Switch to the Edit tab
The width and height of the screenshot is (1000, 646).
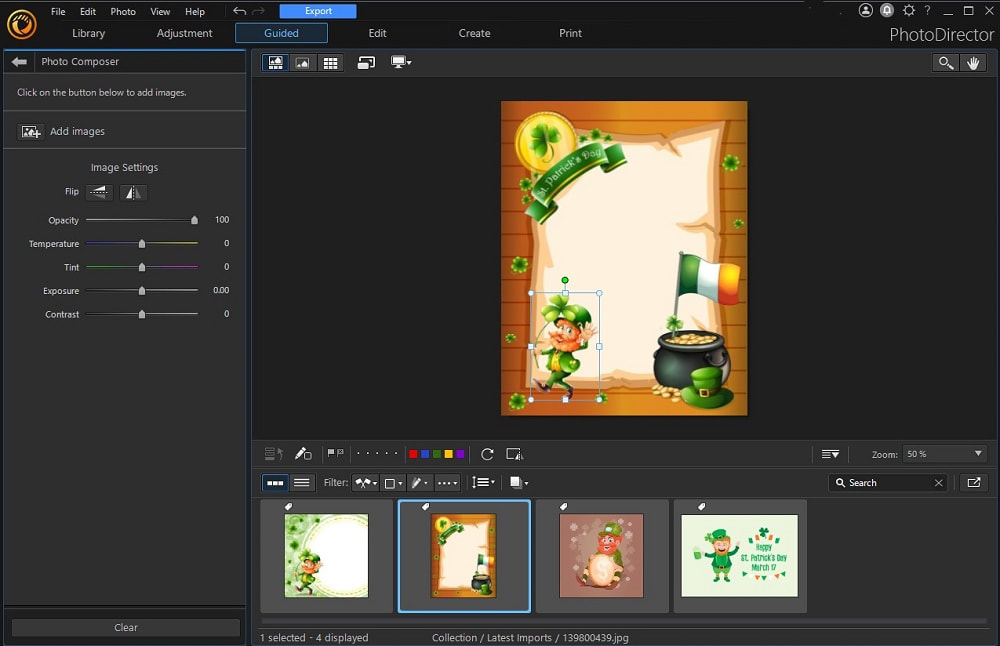(377, 33)
